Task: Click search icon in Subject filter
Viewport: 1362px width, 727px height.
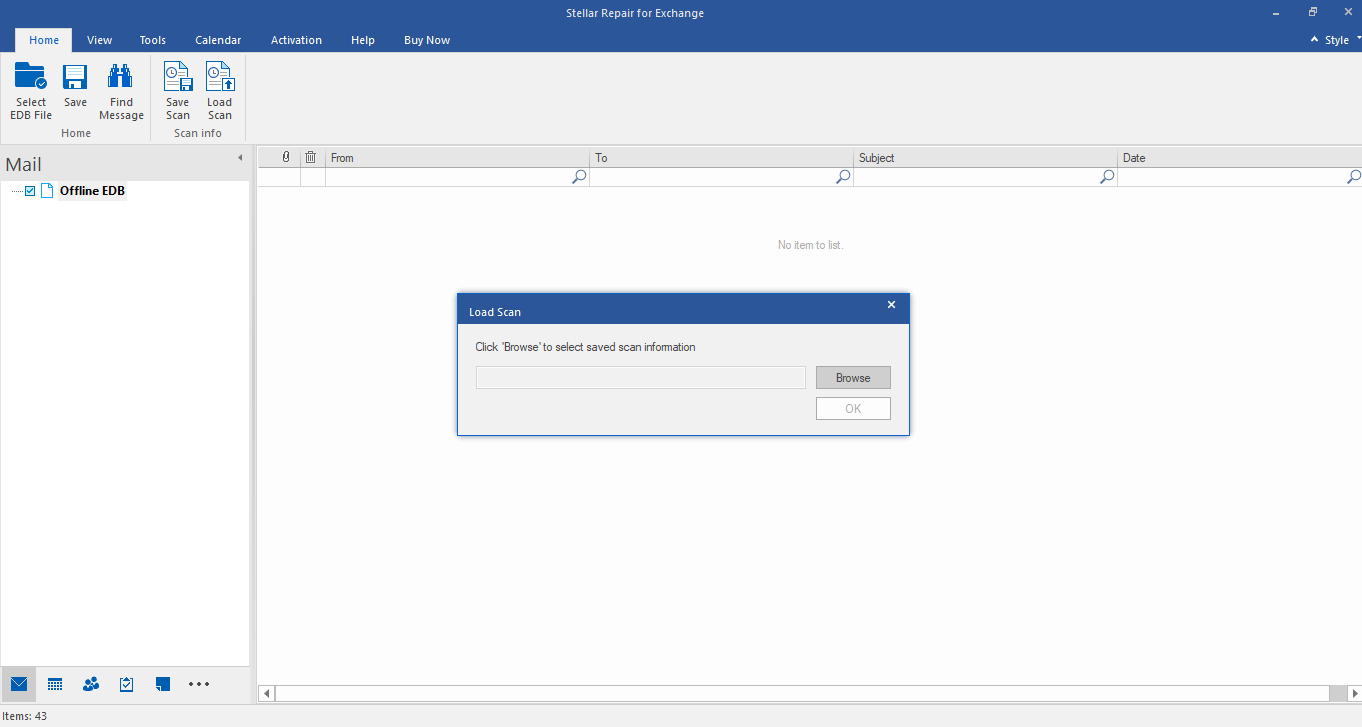Action: click(x=1107, y=177)
